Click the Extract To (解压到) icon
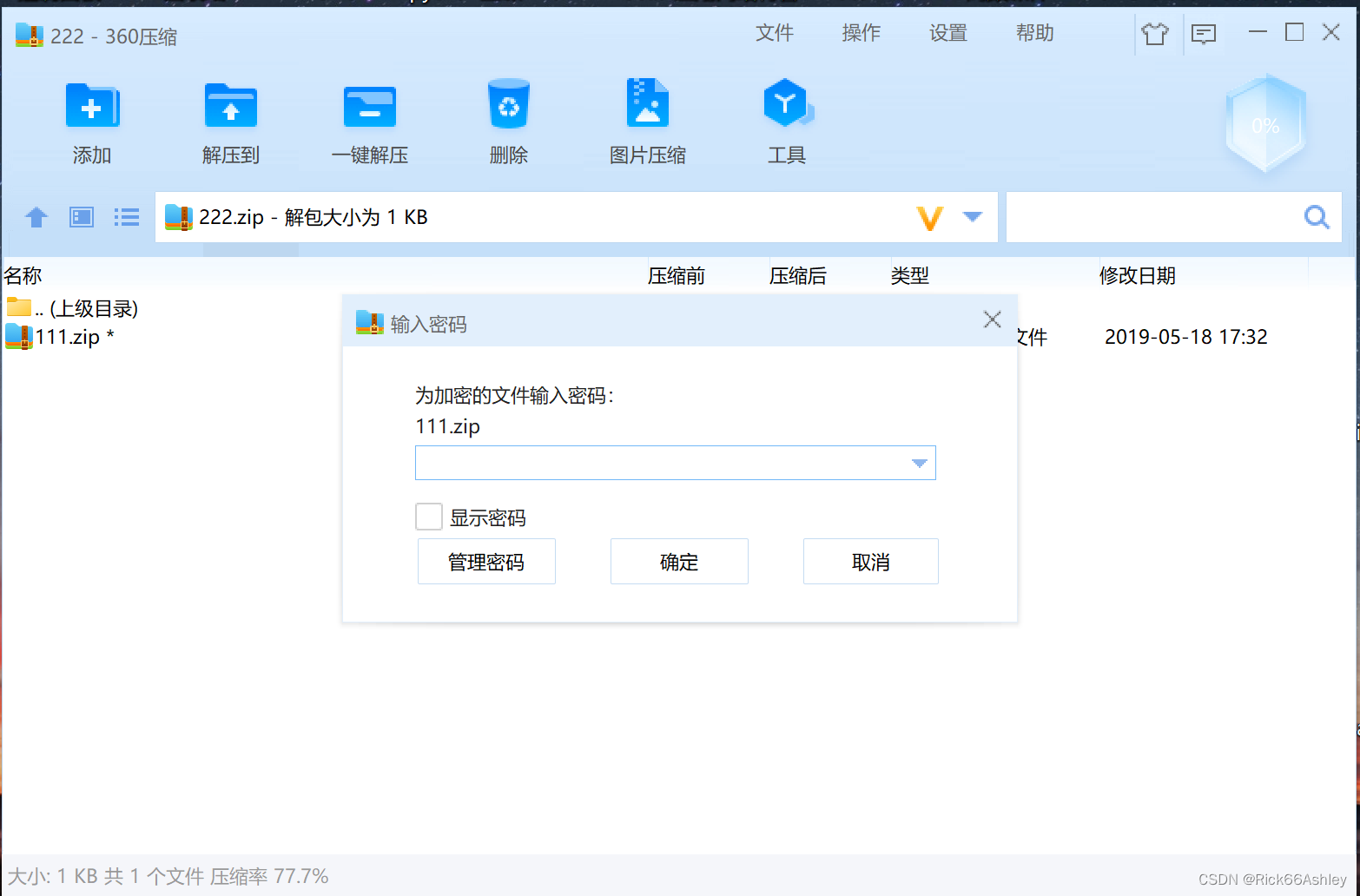 (231, 106)
